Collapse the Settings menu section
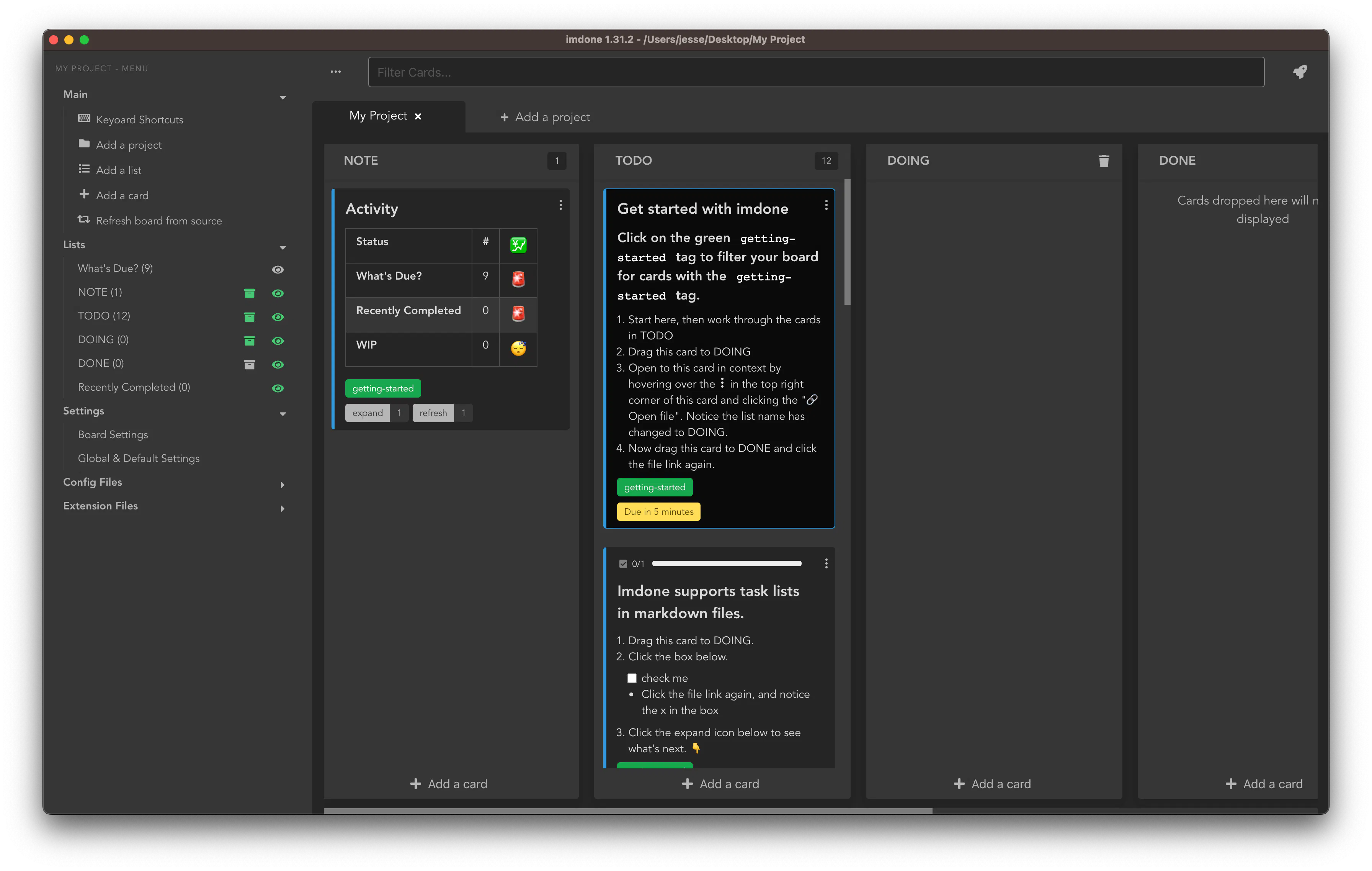 pyautogui.click(x=283, y=414)
